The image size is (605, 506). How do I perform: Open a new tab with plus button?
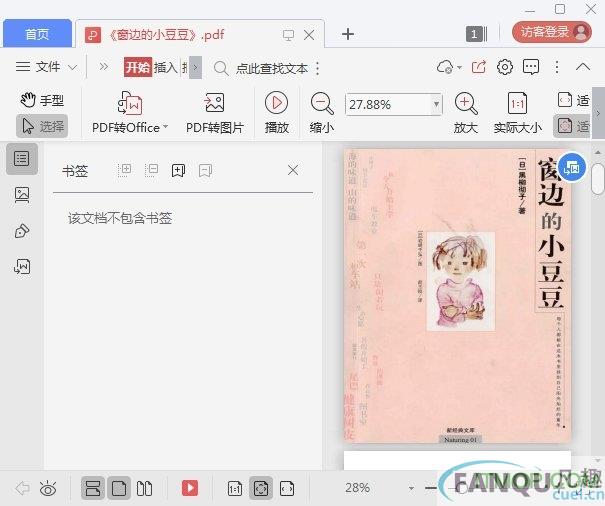(348, 34)
